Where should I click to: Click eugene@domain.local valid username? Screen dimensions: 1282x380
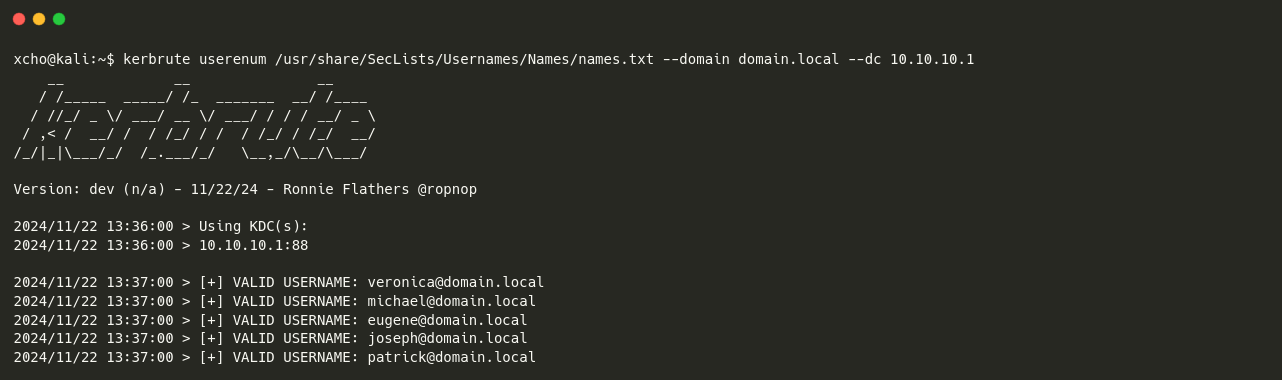click(x=447, y=320)
